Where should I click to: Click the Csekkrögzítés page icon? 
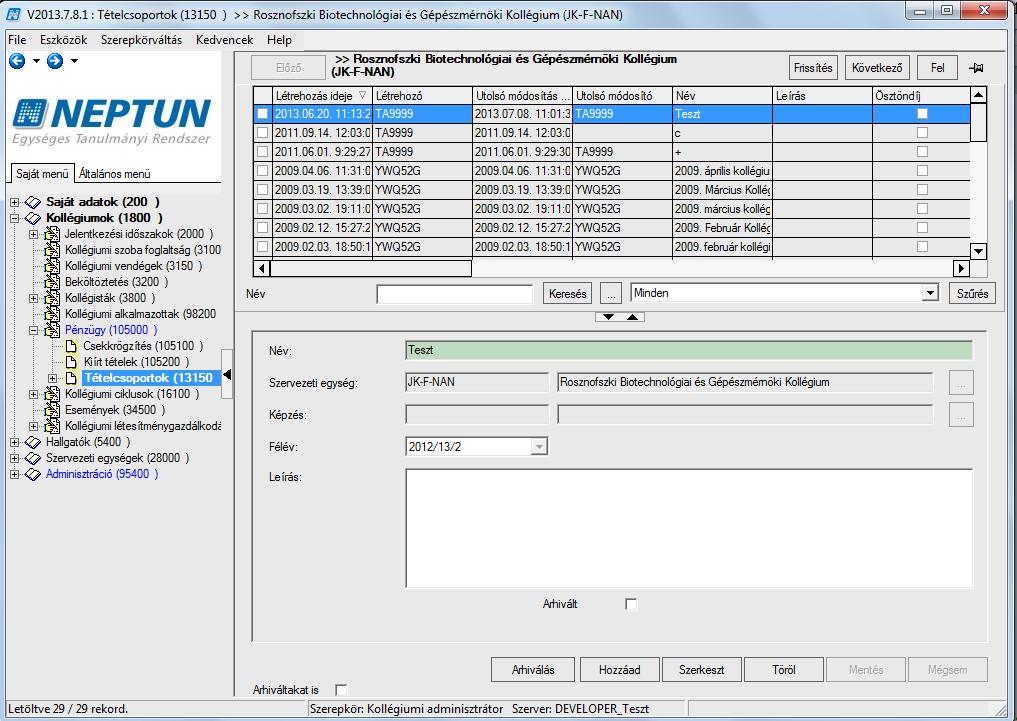[71, 346]
